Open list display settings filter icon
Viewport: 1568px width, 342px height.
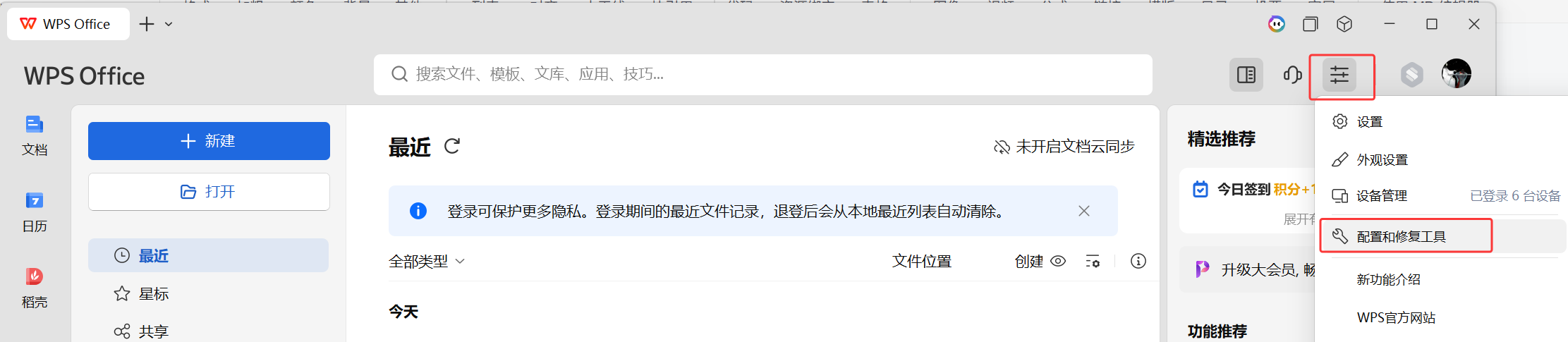click(x=1093, y=261)
